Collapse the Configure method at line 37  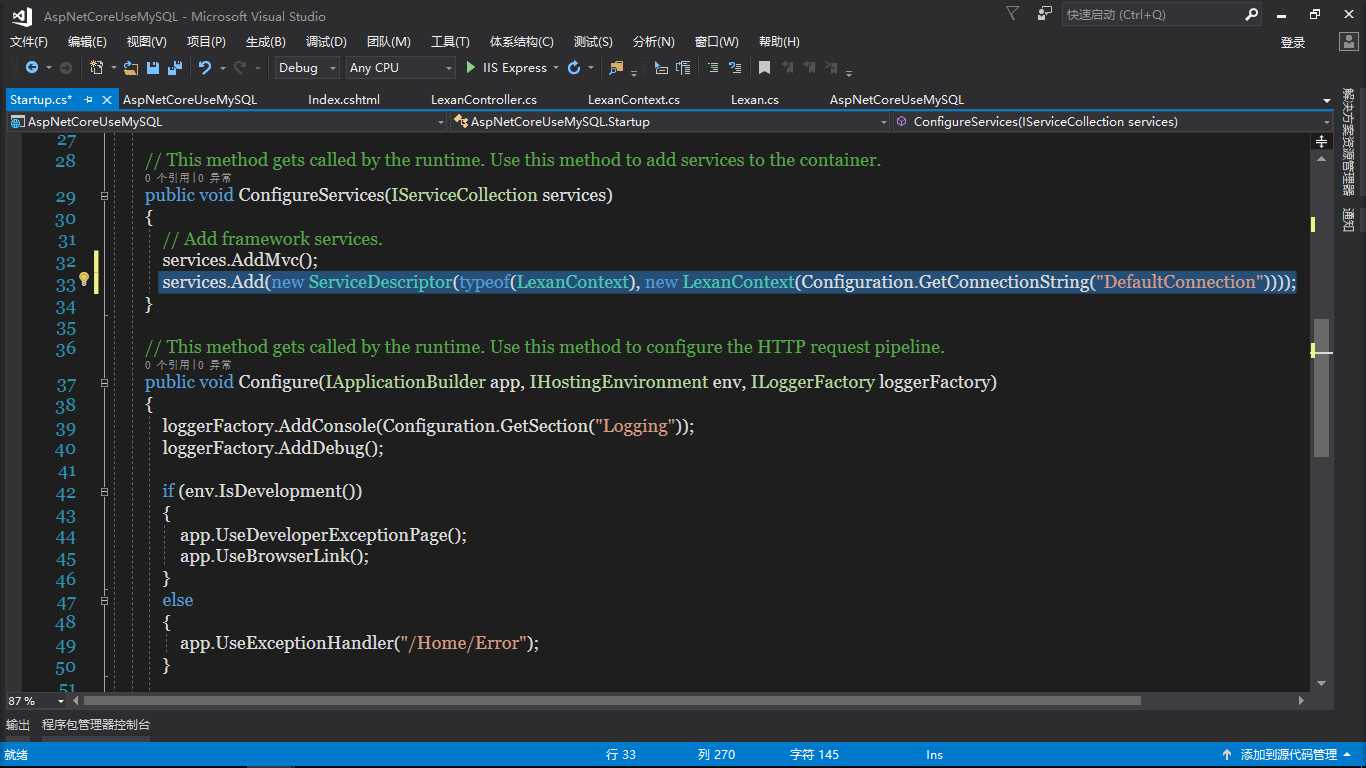point(104,383)
